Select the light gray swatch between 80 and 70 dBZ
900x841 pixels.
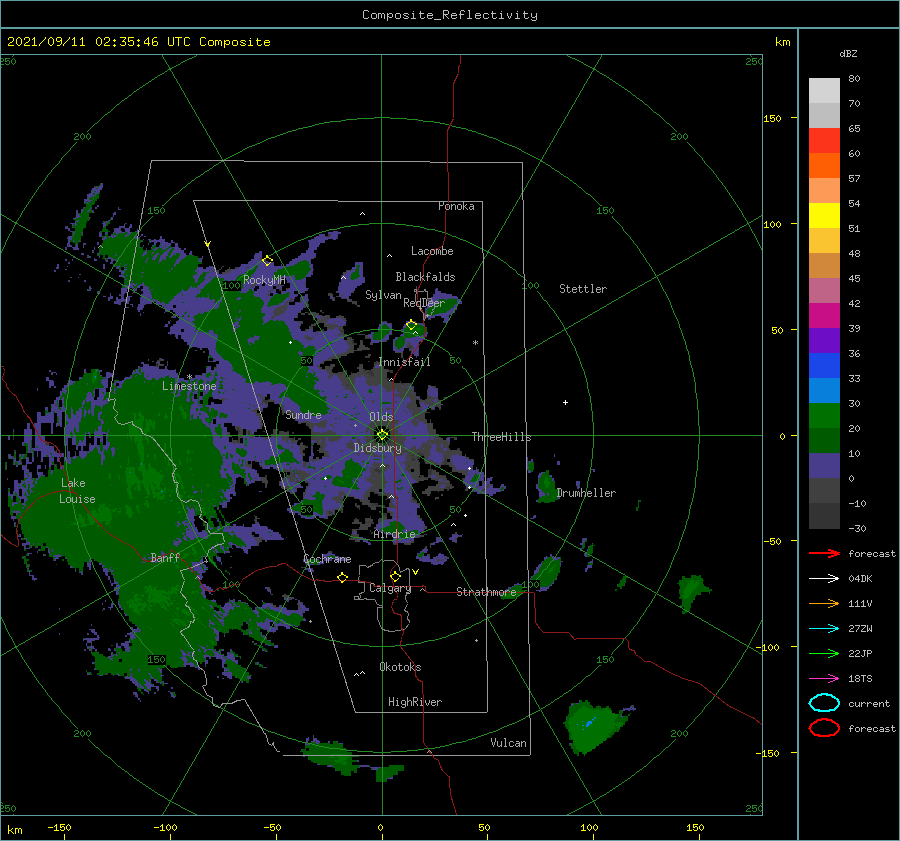[x=824, y=91]
